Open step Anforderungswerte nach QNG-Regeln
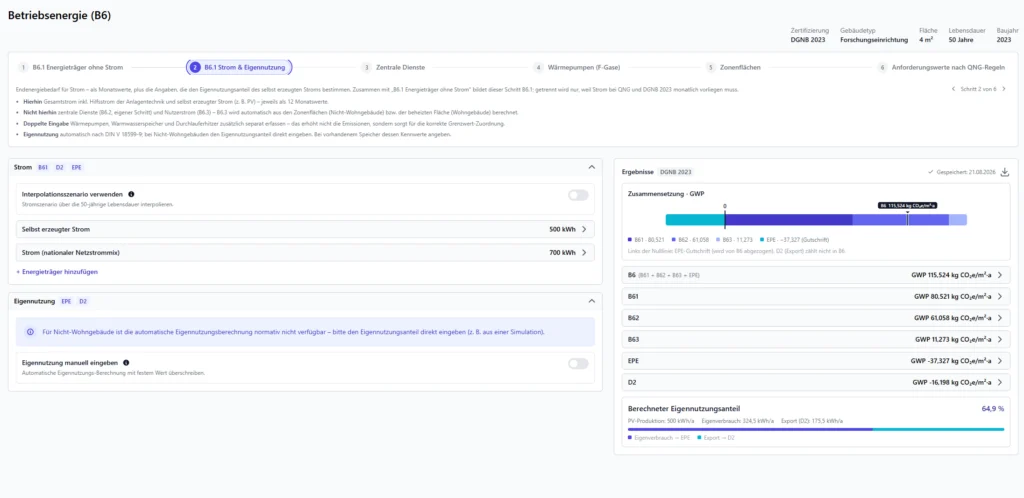The image size is (1024, 498). (942, 67)
